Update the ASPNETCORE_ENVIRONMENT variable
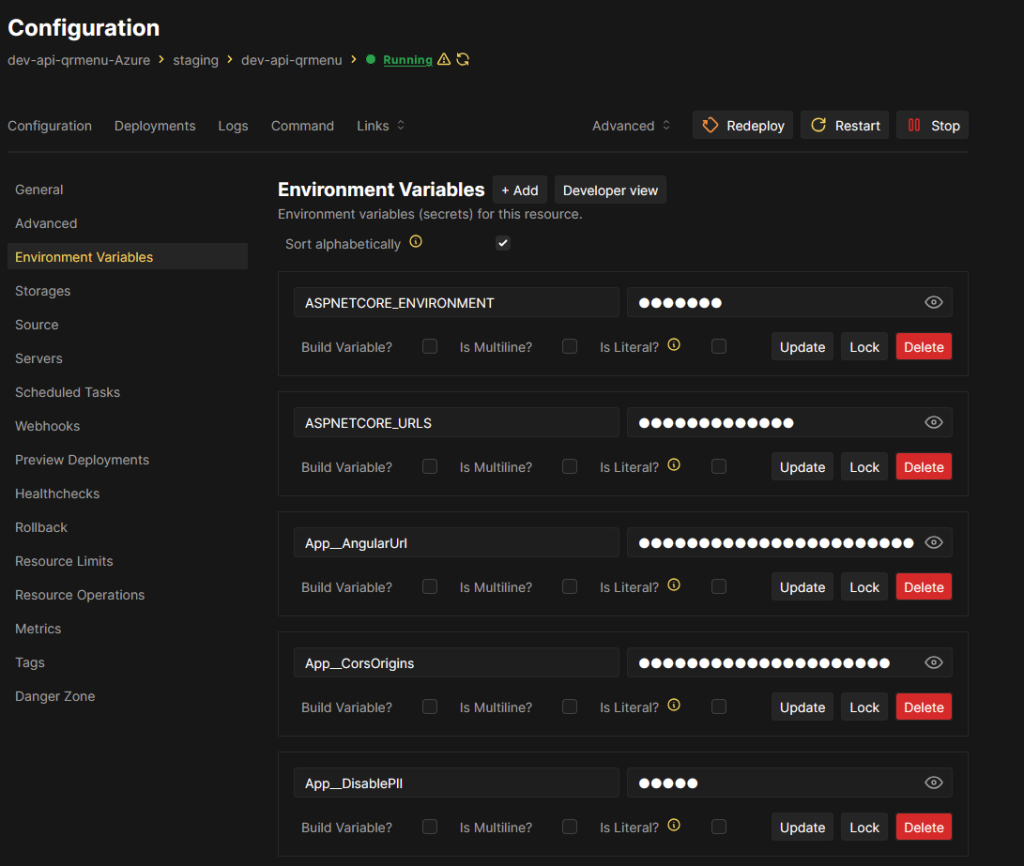 click(x=802, y=347)
